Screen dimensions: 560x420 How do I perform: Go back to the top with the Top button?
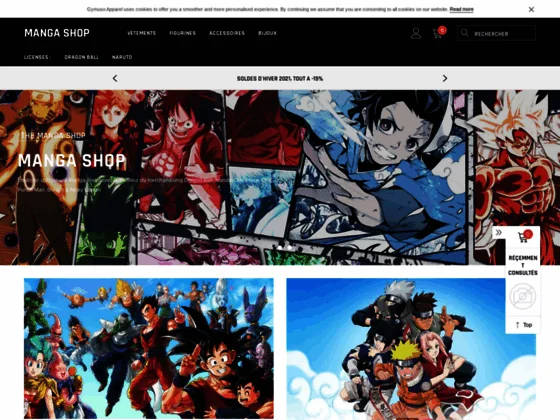[523, 325]
